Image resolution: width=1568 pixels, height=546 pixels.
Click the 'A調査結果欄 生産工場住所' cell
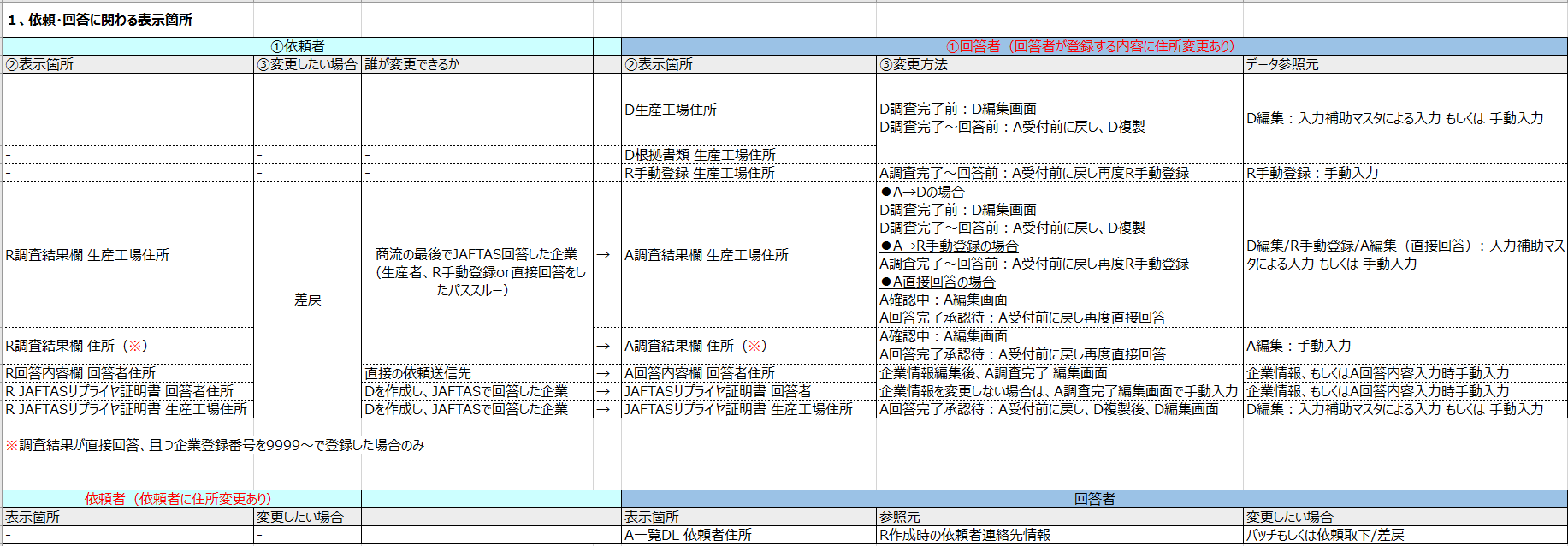[x=706, y=255]
